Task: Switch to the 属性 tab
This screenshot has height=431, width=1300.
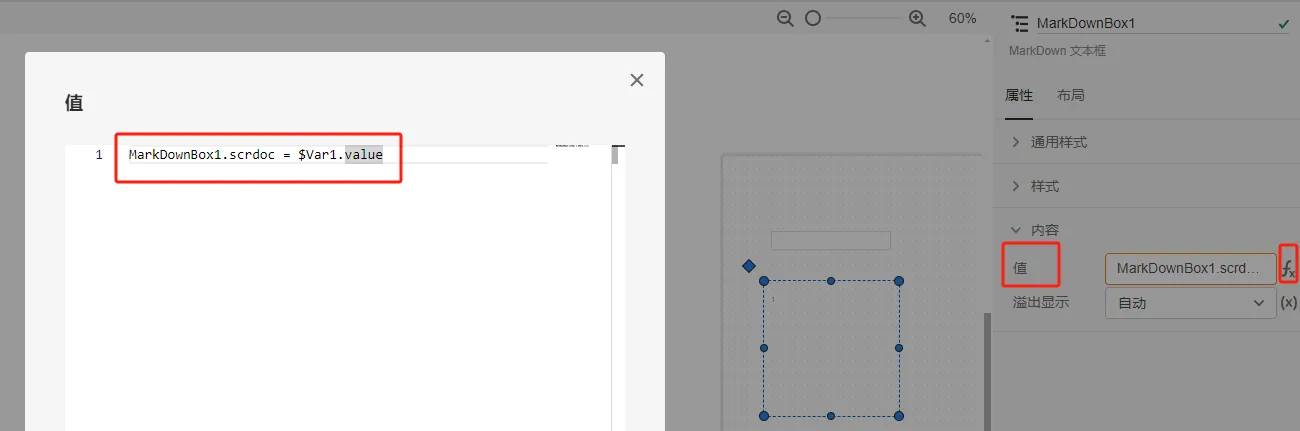Action: [x=1019, y=95]
